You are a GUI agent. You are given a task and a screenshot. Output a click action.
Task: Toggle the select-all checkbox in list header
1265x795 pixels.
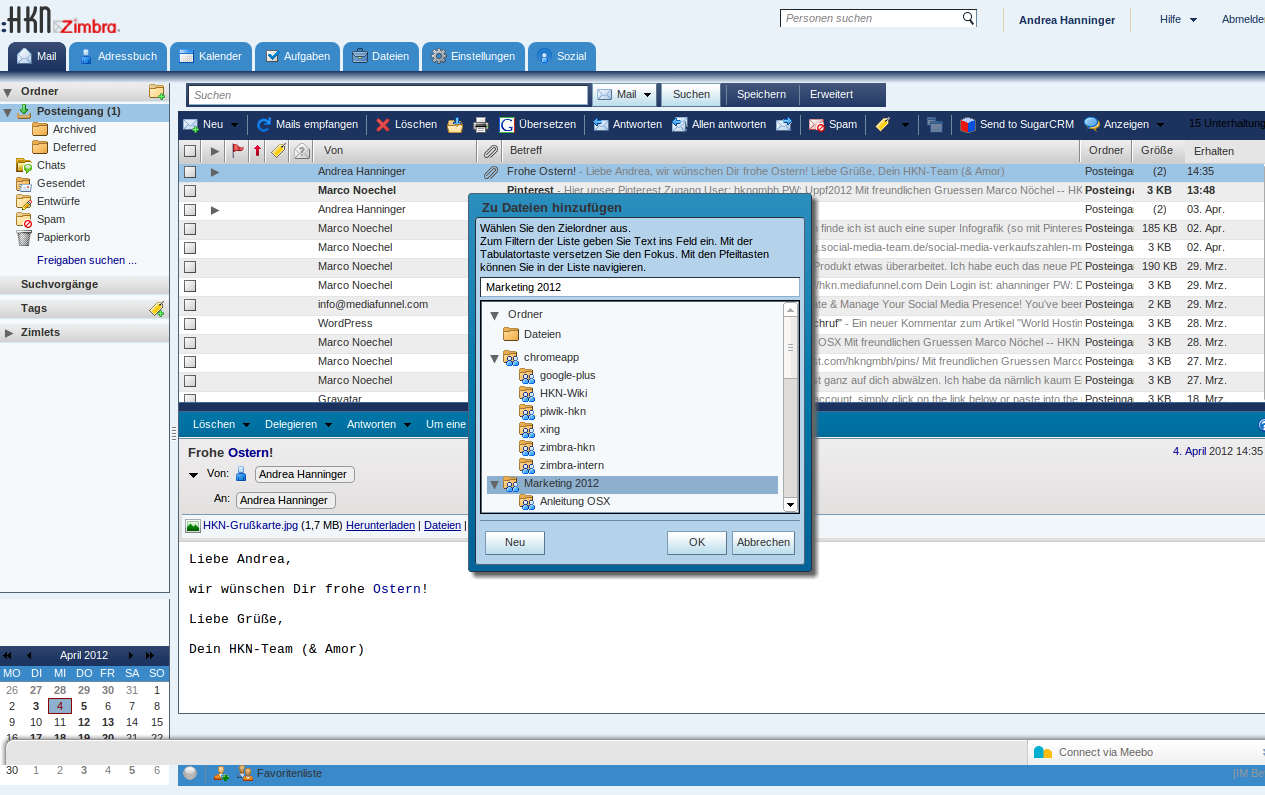pyautogui.click(x=190, y=151)
